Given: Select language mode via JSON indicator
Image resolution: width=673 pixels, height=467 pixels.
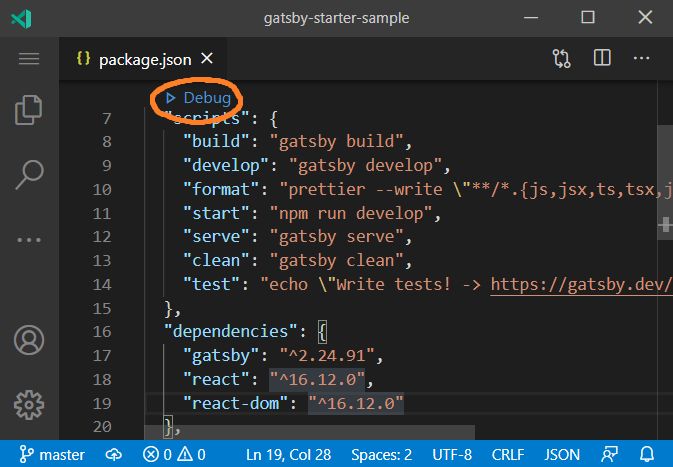Looking at the screenshot, I should [562, 455].
